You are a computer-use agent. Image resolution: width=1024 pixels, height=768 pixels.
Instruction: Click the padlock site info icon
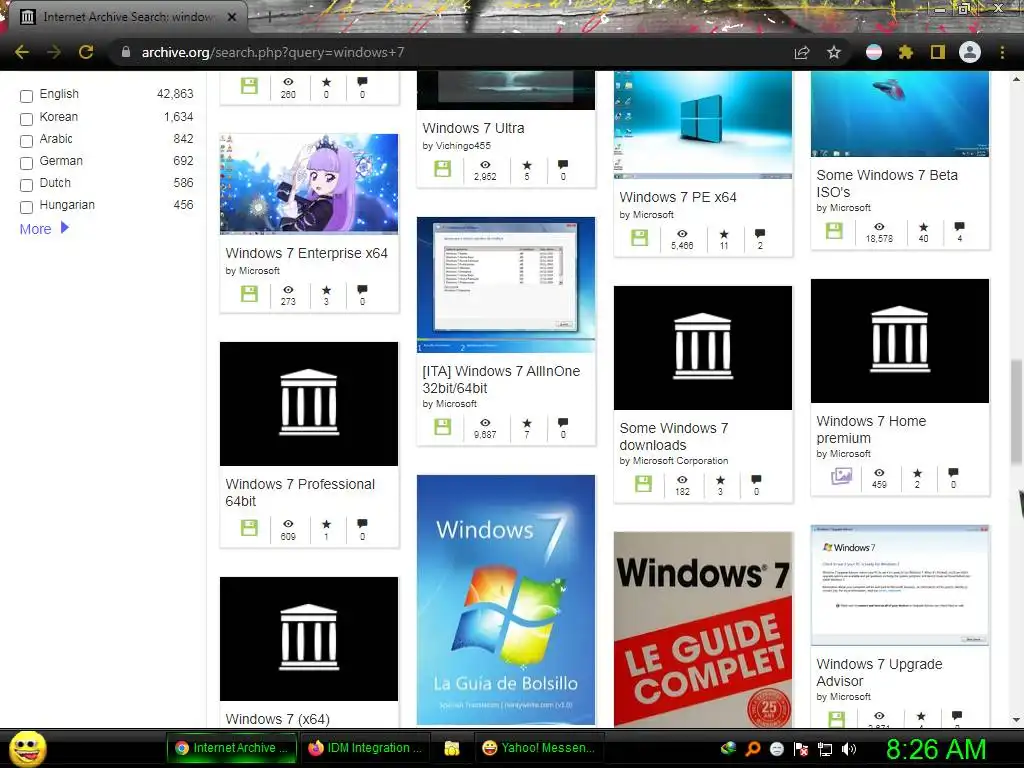[x=126, y=52]
